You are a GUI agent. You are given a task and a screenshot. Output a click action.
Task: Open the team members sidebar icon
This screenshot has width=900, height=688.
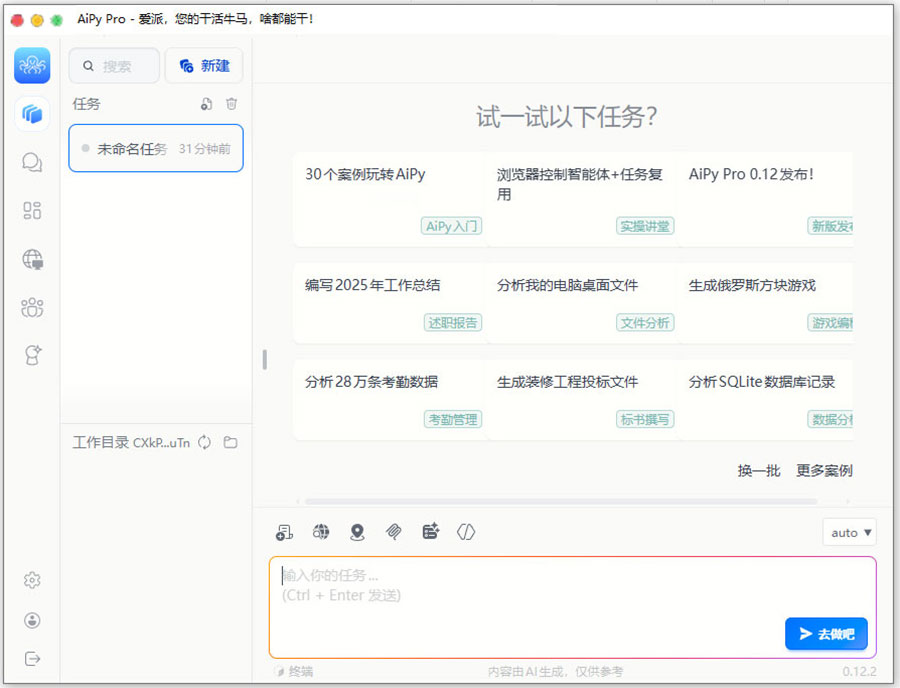pyautogui.click(x=32, y=308)
